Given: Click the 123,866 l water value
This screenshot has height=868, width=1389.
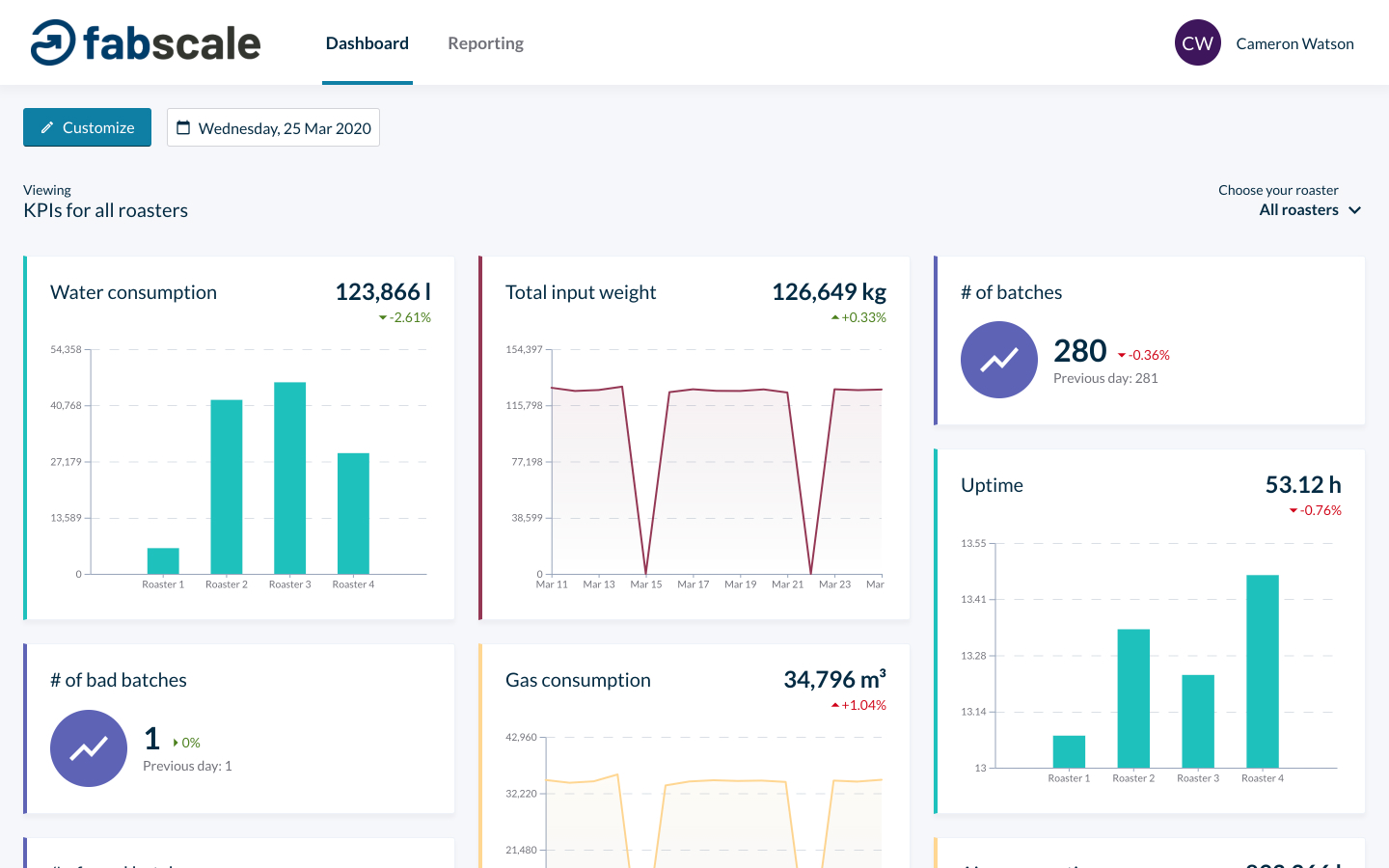Looking at the screenshot, I should (x=383, y=291).
